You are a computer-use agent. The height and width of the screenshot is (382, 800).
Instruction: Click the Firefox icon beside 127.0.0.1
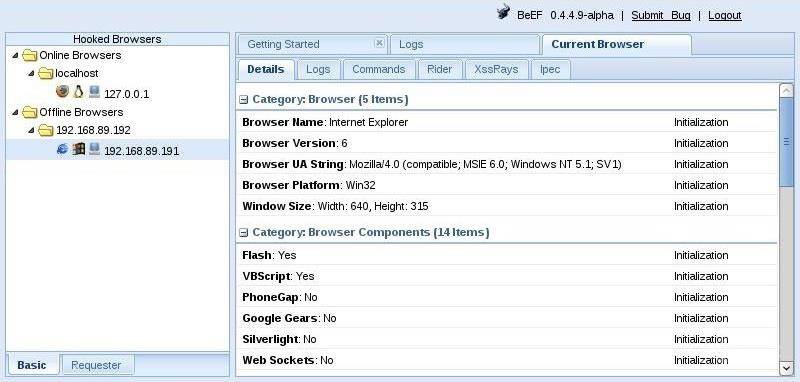pyautogui.click(x=62, y=91)
